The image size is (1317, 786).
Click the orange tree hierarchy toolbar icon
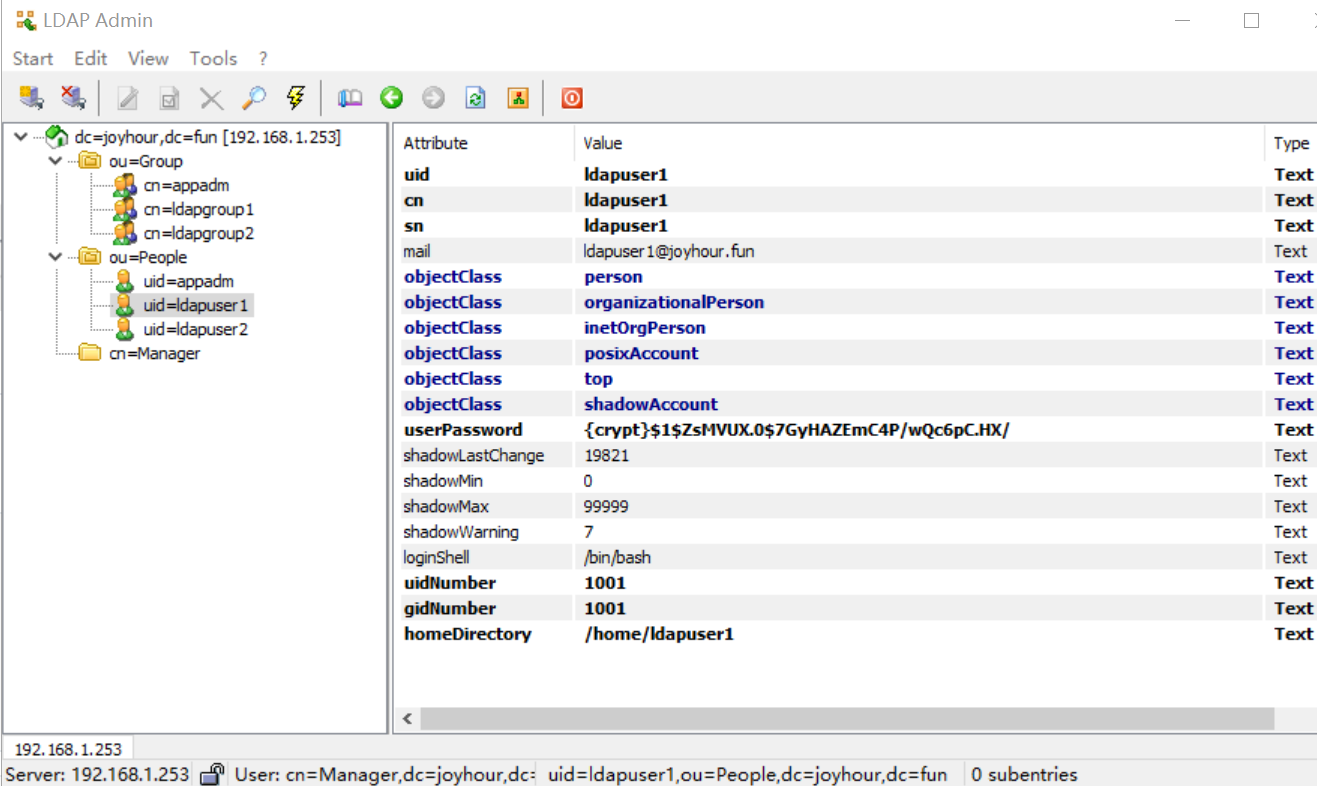[517, 98]
